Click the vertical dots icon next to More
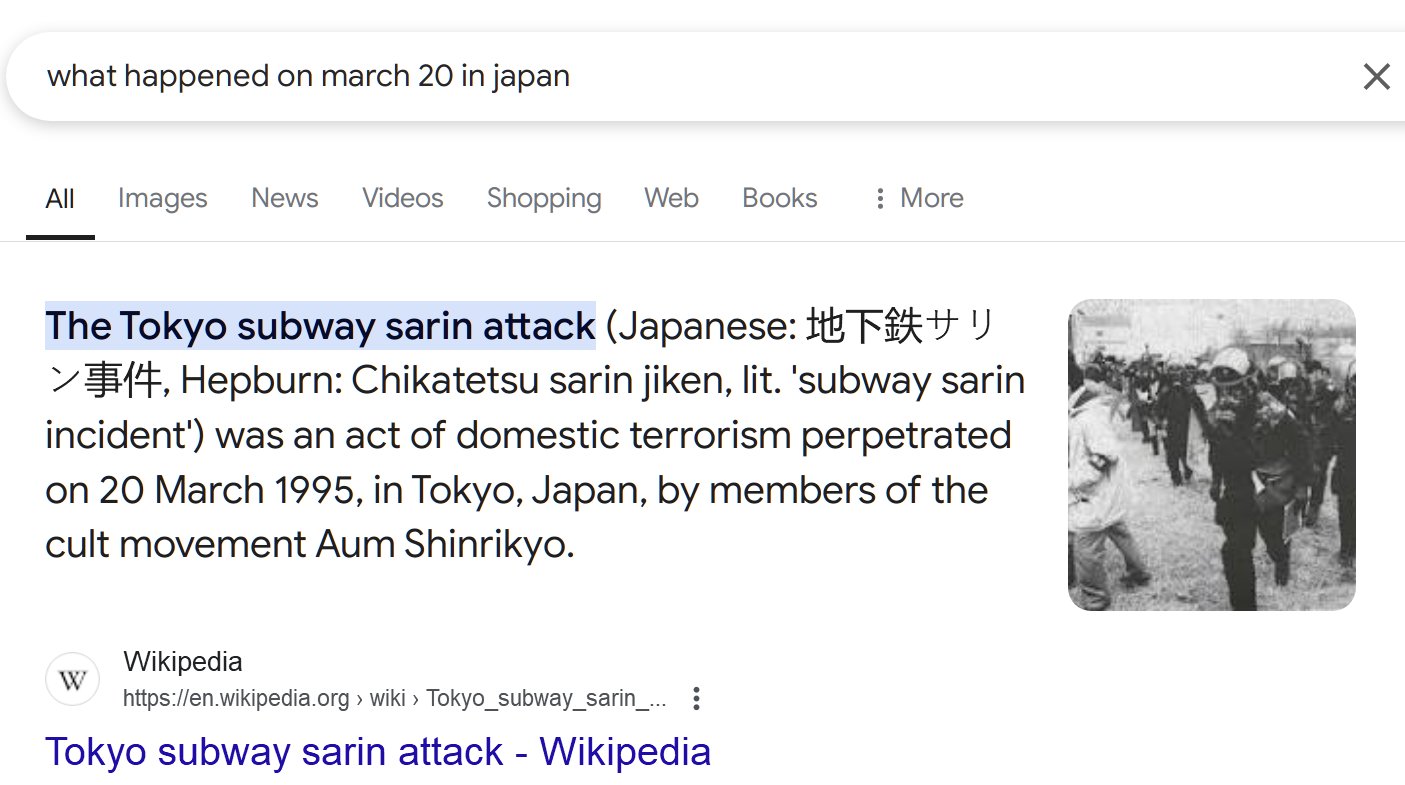 (x=880, y=198)
